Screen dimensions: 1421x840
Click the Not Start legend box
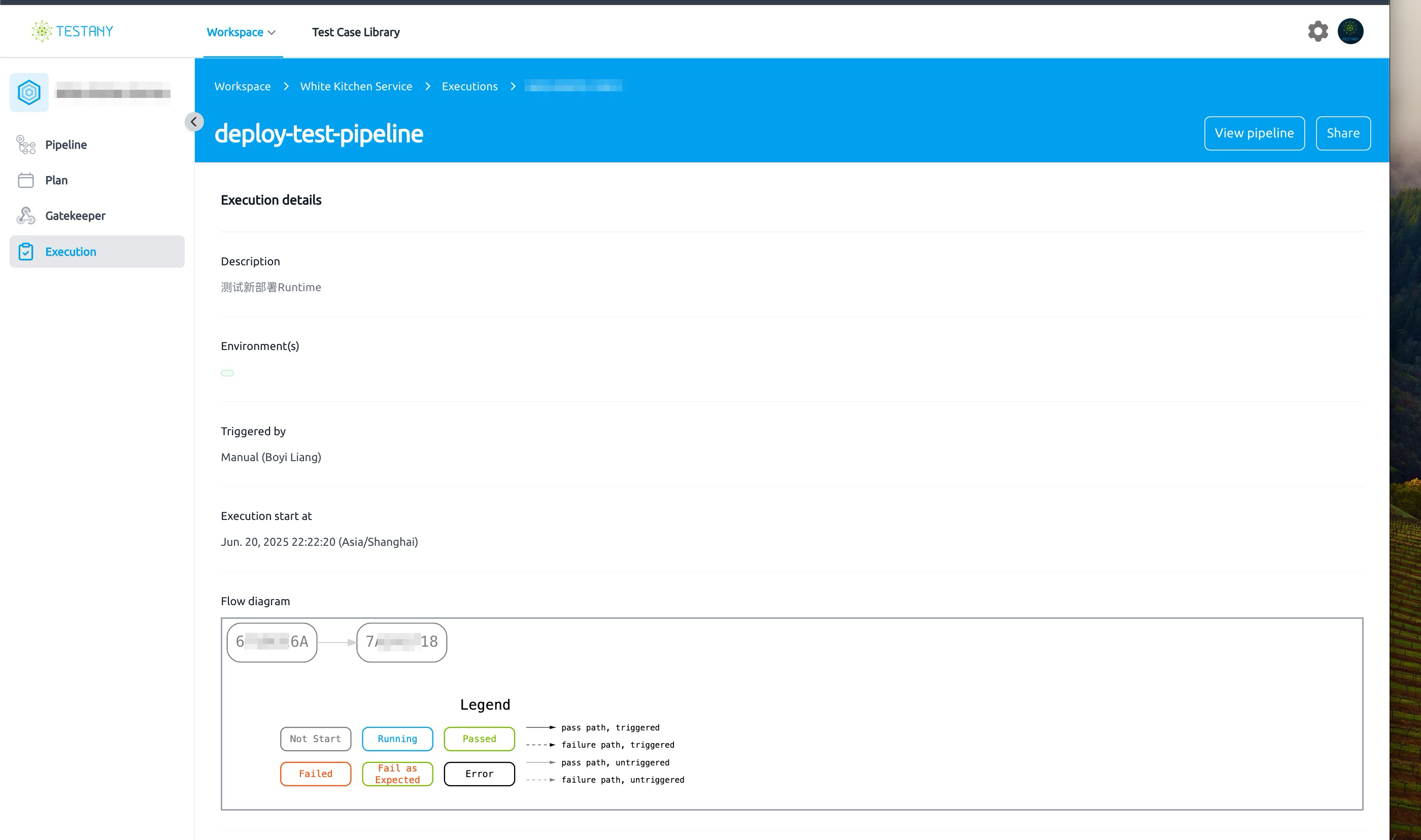tap(315, 739)
